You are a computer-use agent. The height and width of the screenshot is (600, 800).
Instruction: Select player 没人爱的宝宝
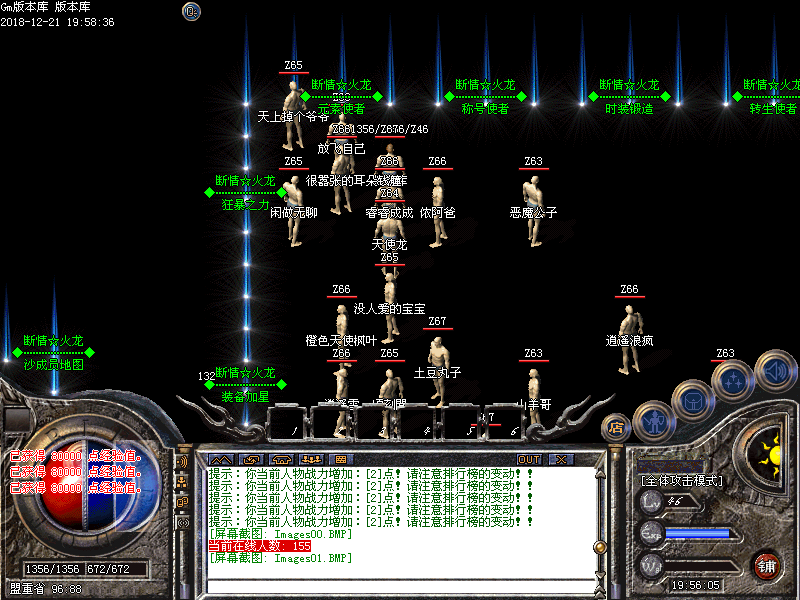pyautogui.click(x=389, y=306)
